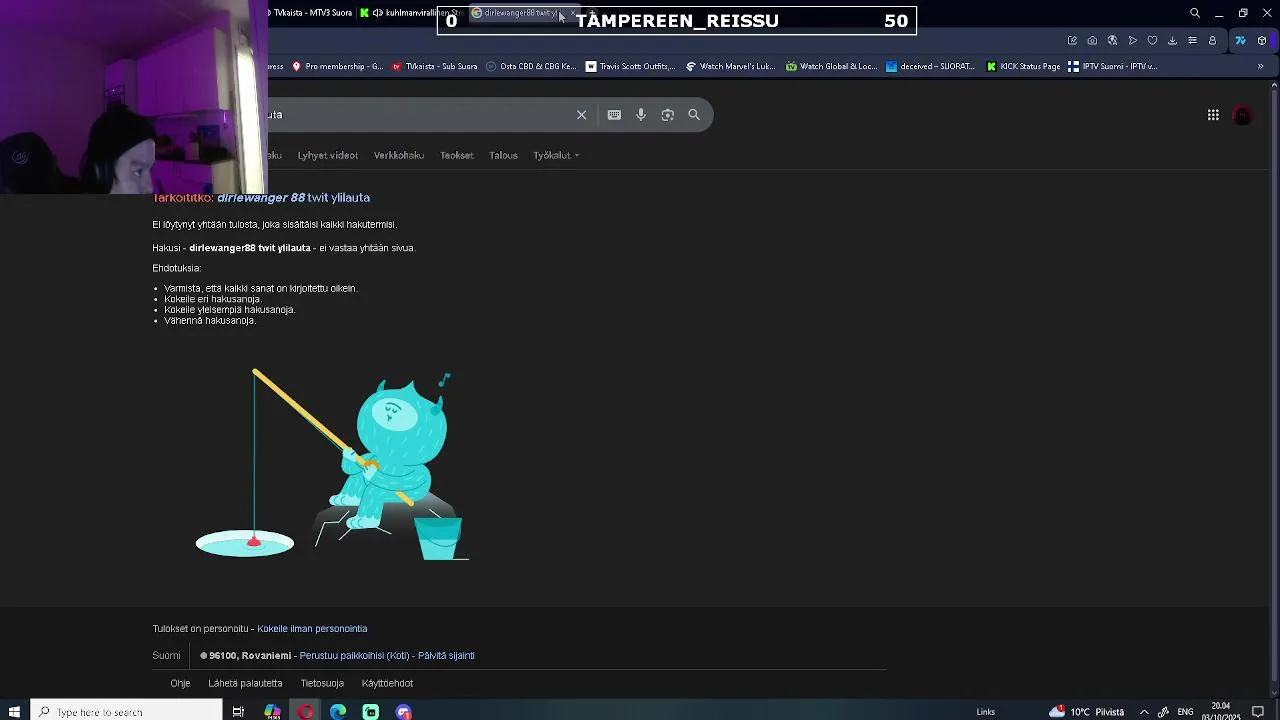Open the ENG language indicator
The height and width of the screenshot is (720, 1280).
[x=1185, y=712]
